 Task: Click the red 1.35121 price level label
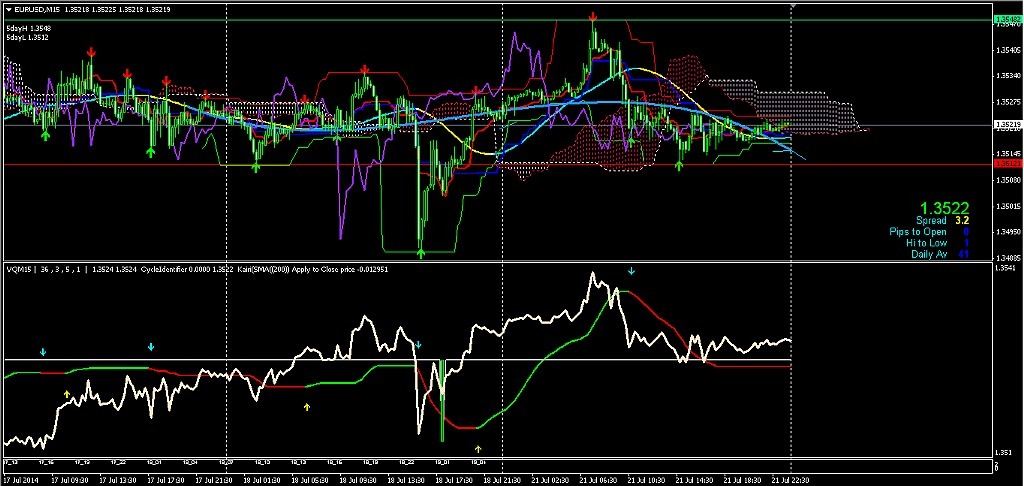click(x=1007, y=162)
